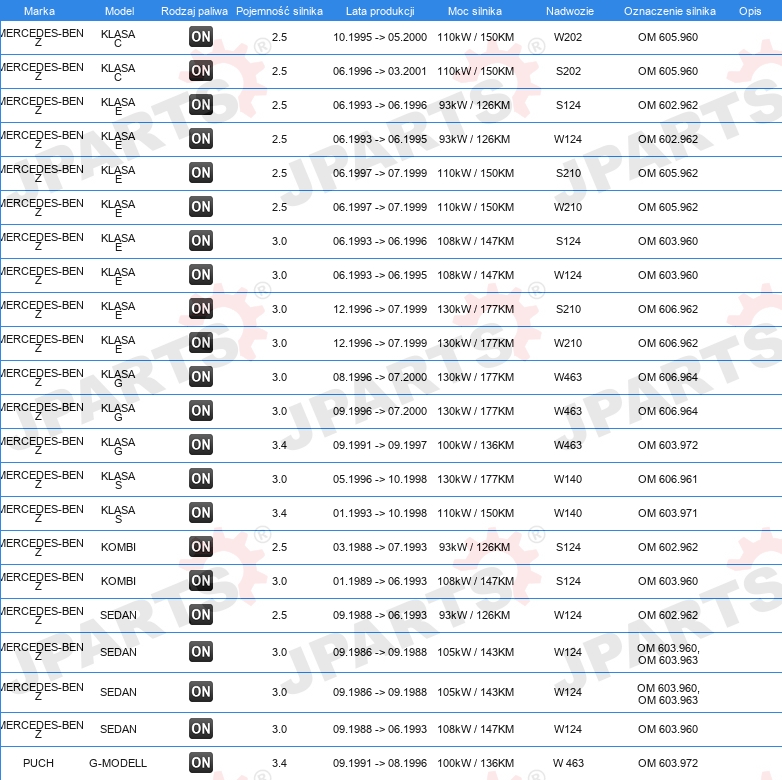
Task: Select the '09.1991 -> 09.1997' date cell
Action: 380,445
